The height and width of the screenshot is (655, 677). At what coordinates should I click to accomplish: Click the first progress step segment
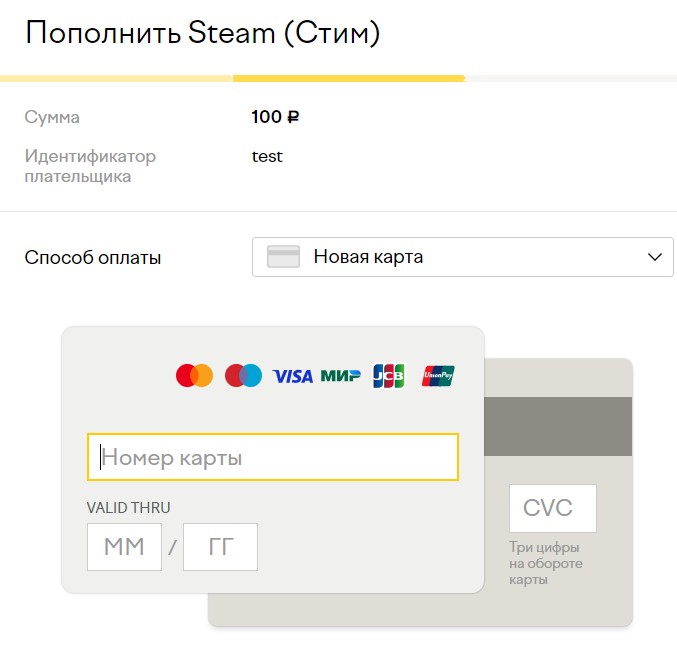[x=116, y=78]
